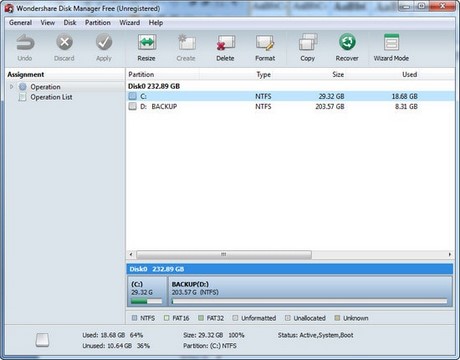This screenshot has height=360, width=460.
Task: Click the Copy partition icon
Action: (x=308, y=43)
